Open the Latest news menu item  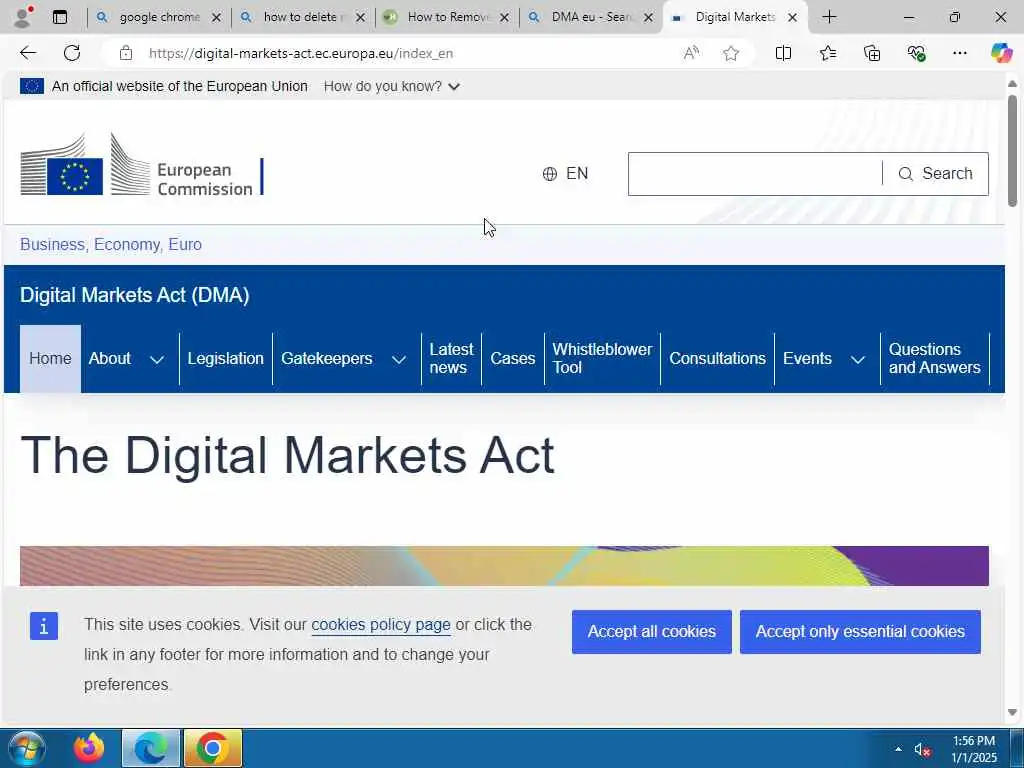451,359
